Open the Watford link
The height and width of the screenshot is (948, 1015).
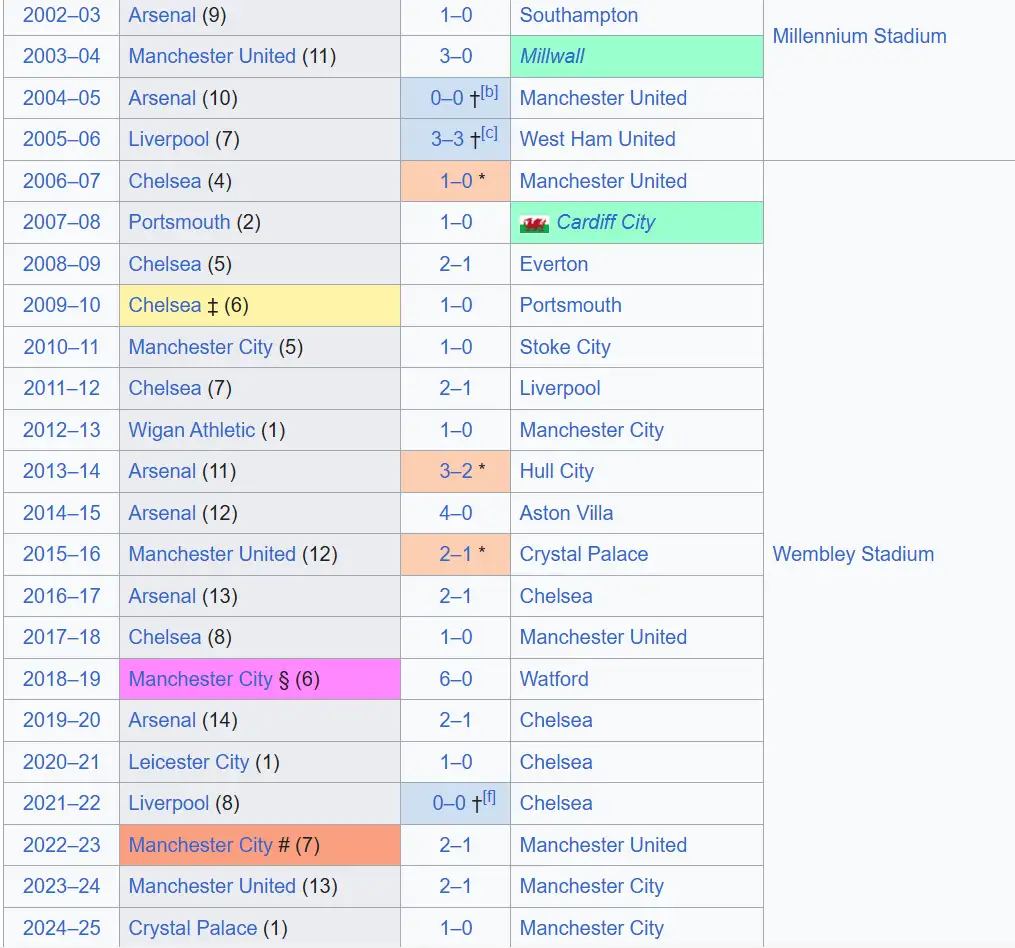(553, 679)
